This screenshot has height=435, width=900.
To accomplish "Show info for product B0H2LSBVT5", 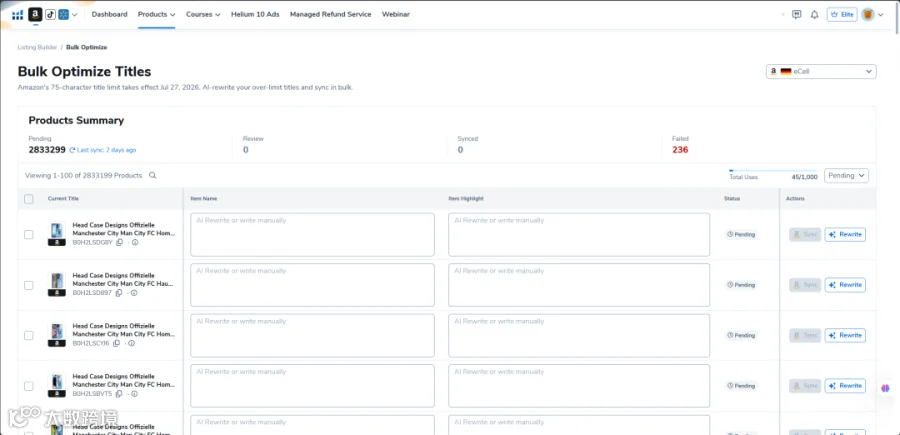I will 134,394.
